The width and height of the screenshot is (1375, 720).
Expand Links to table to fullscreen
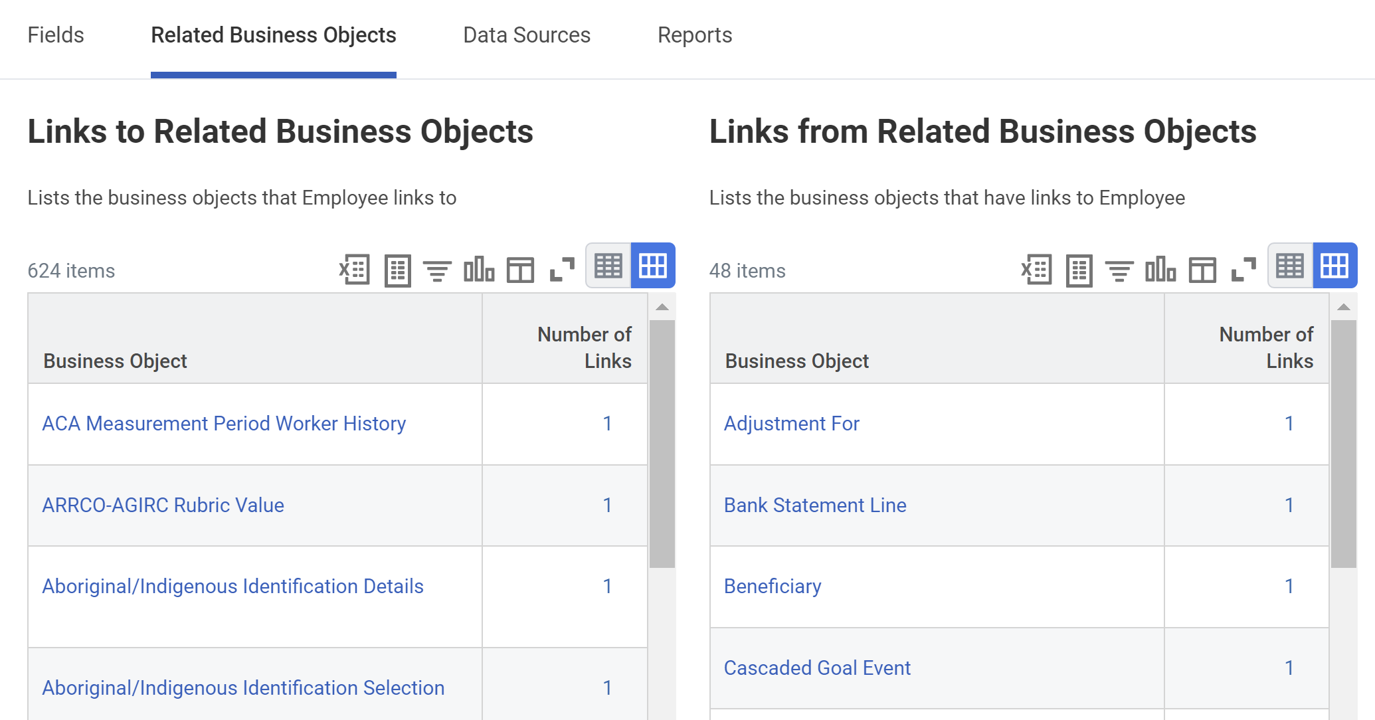pyautogui.click(x=562, y=269)
